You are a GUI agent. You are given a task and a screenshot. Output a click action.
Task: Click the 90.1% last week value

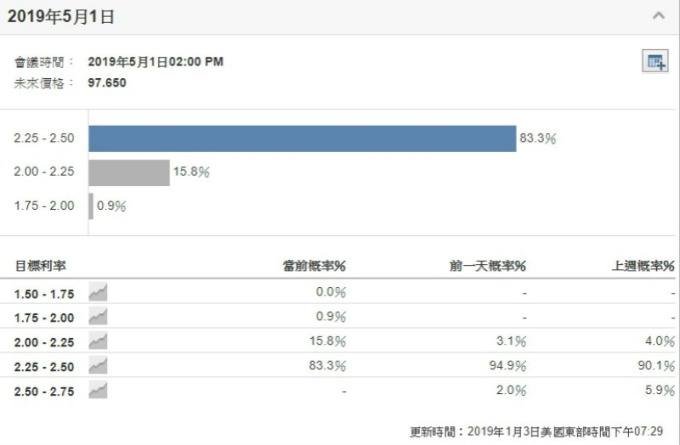pos(656,366)
